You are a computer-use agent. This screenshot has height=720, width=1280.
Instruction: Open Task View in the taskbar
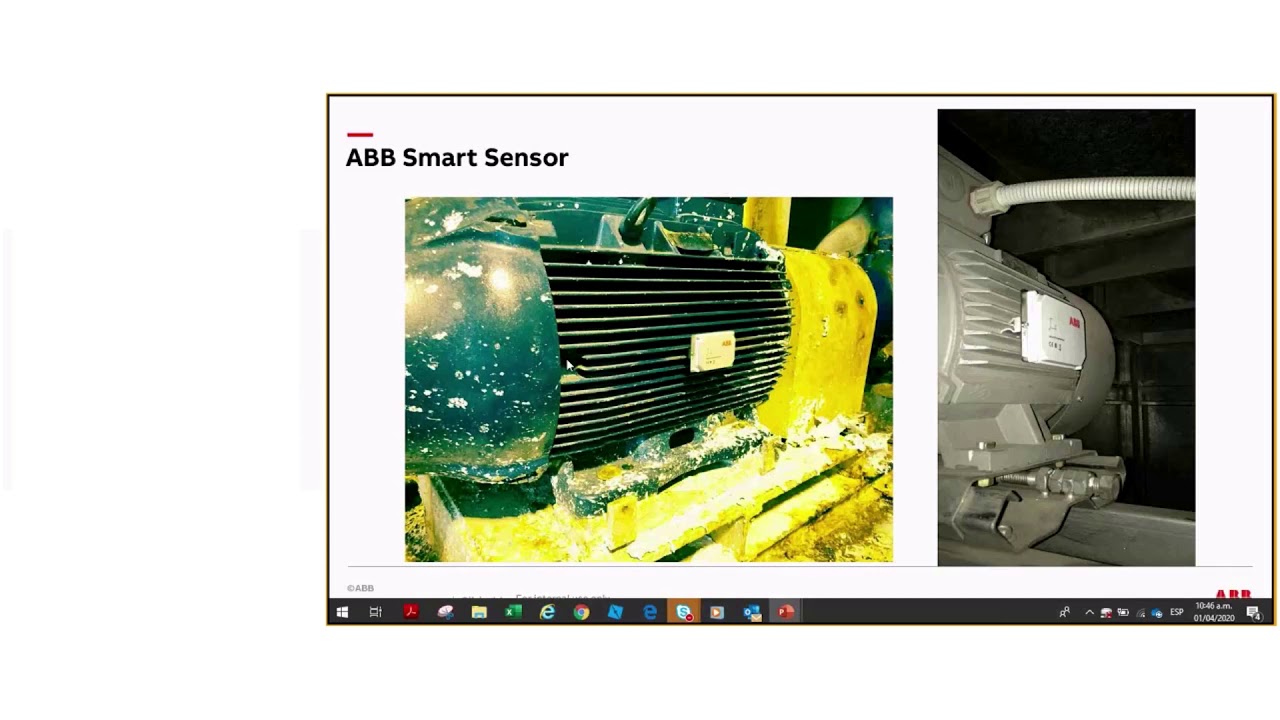point(376,612)
